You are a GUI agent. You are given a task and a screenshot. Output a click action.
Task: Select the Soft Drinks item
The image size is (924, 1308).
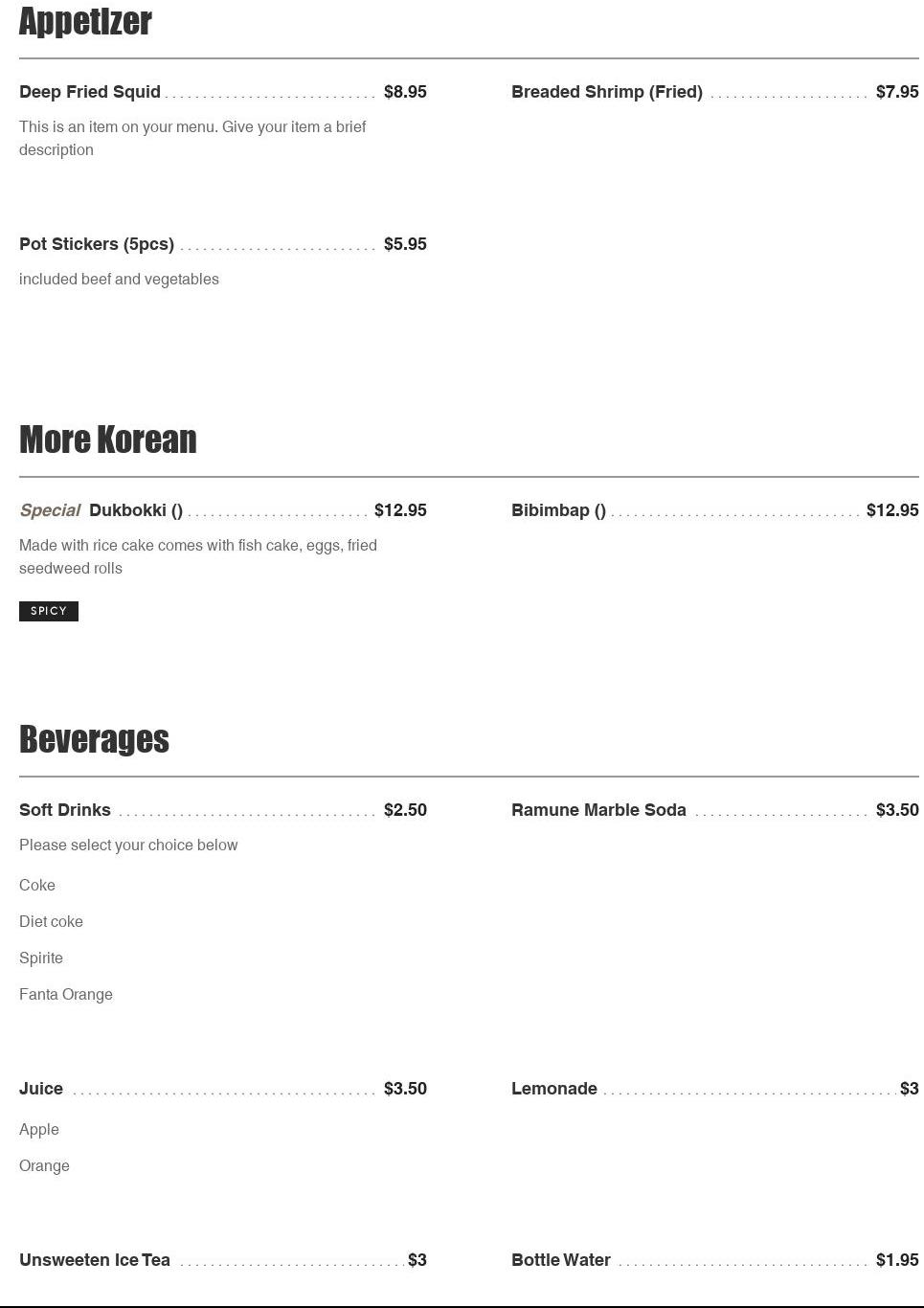tap(65, 810)
